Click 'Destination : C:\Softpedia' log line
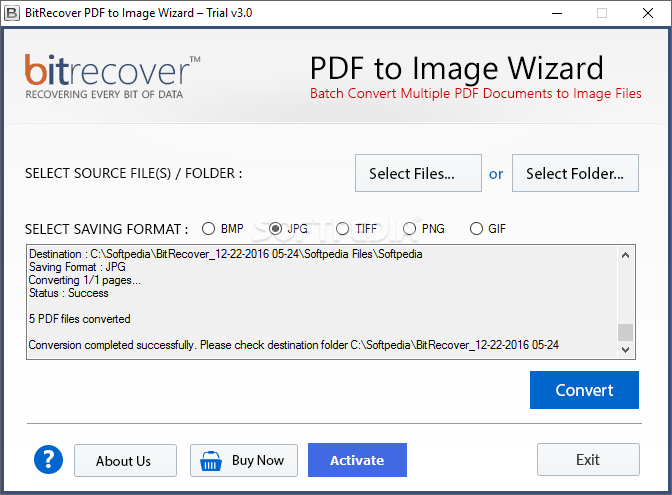This screenshot has width=672, height=495. coord(225,254)
